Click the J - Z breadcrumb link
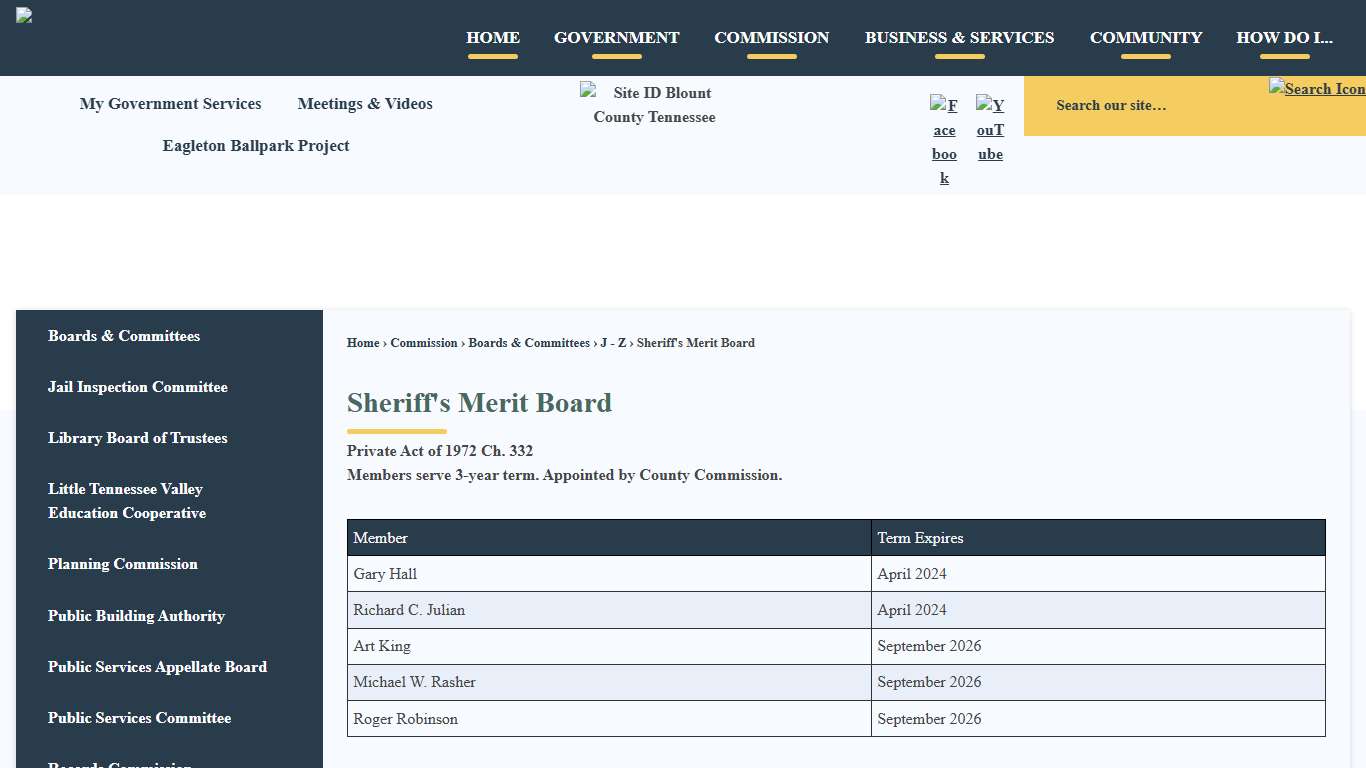 pos(612,343)
